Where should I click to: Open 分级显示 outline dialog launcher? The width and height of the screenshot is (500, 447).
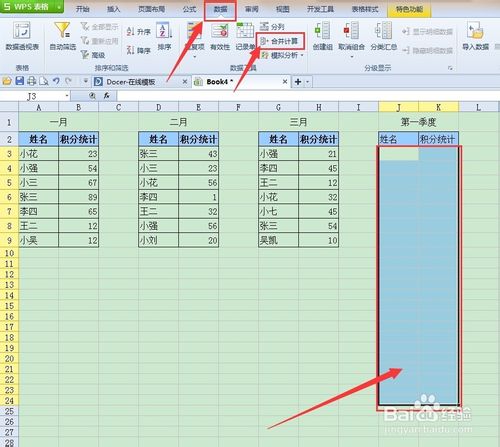[450, 68]
